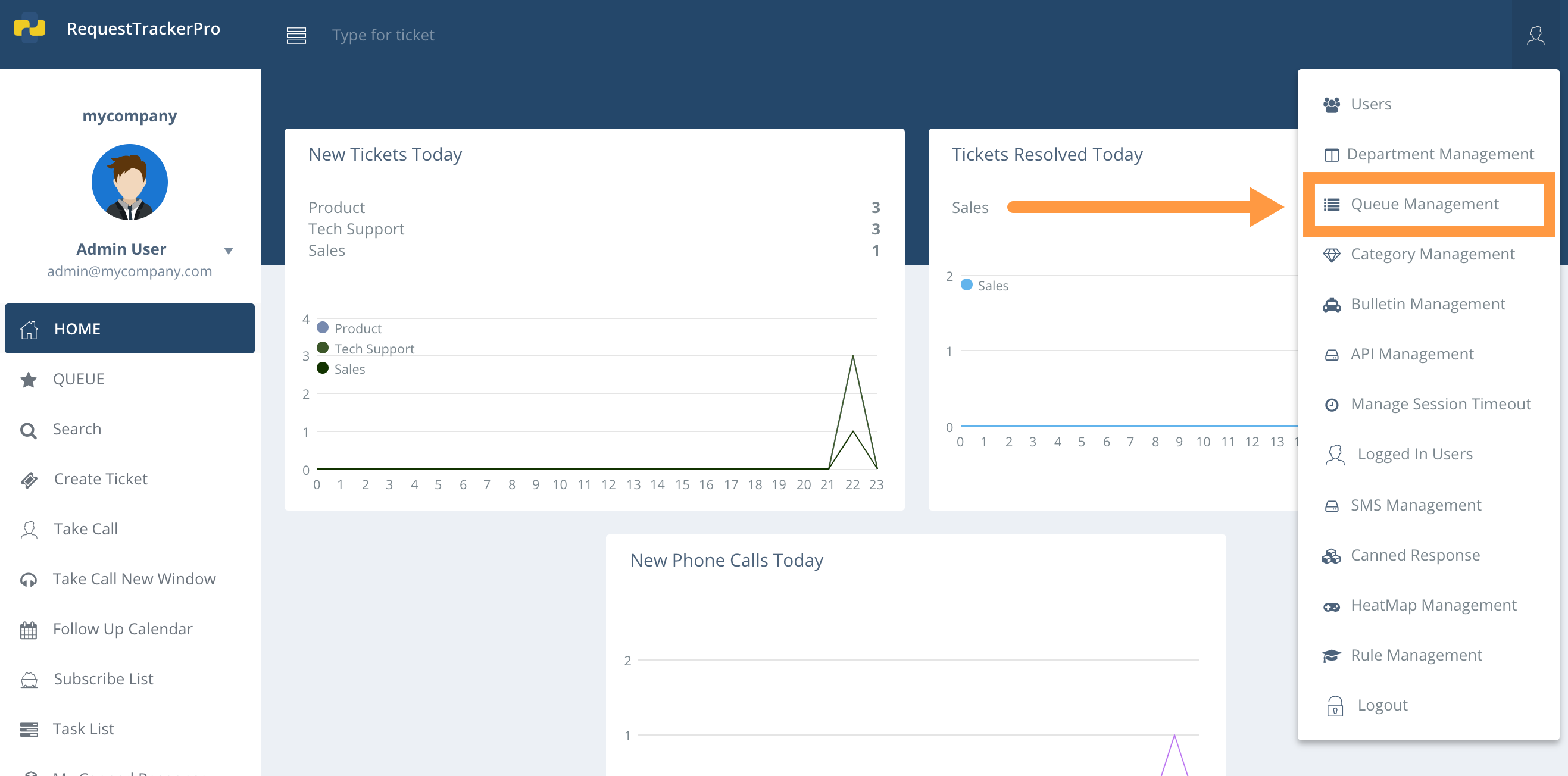1568x776 pixels.
Task: Choose Rule Management menu entry
Action: (x=1416, y=655)
